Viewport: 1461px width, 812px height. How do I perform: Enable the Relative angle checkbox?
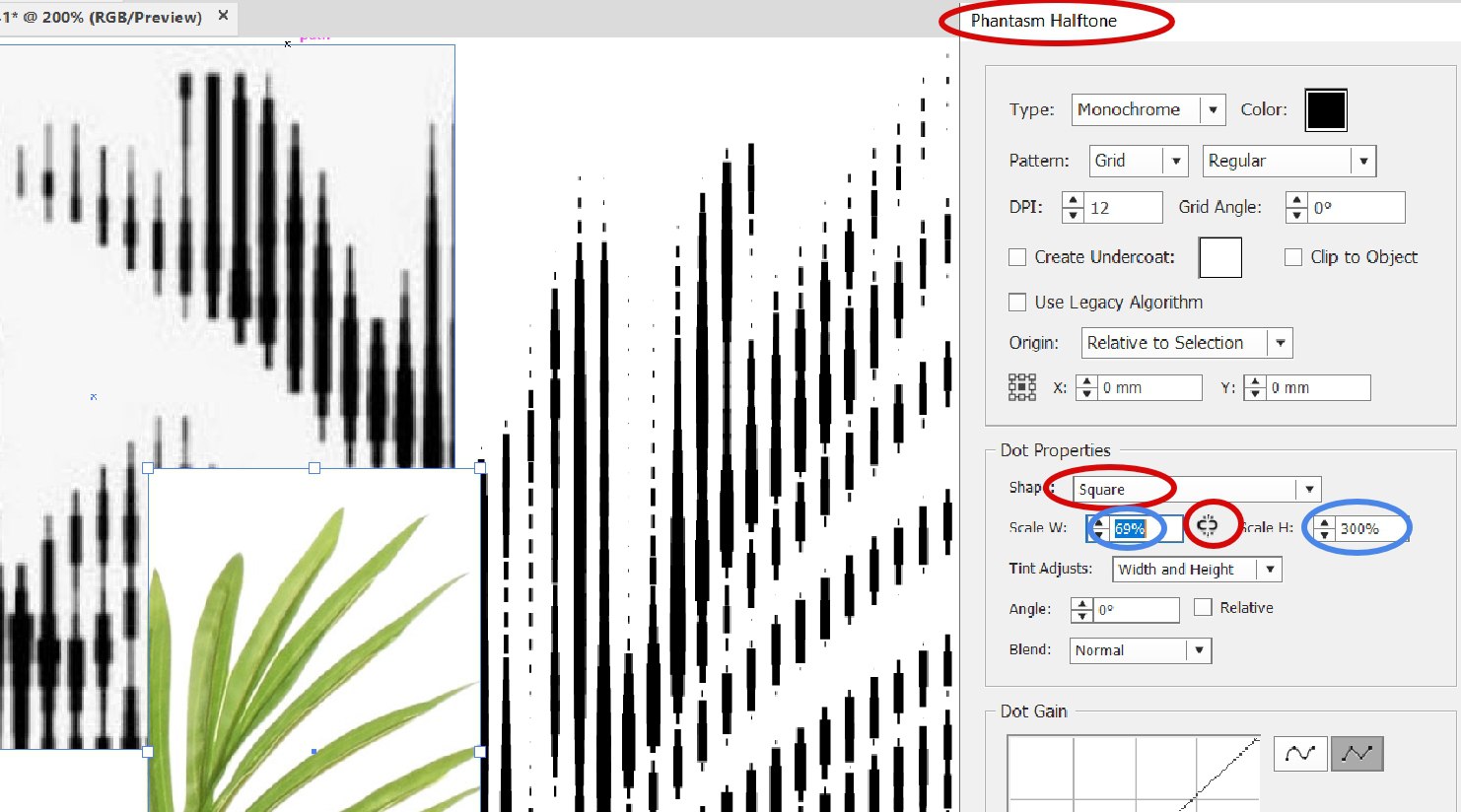[x=1203, y=608]
